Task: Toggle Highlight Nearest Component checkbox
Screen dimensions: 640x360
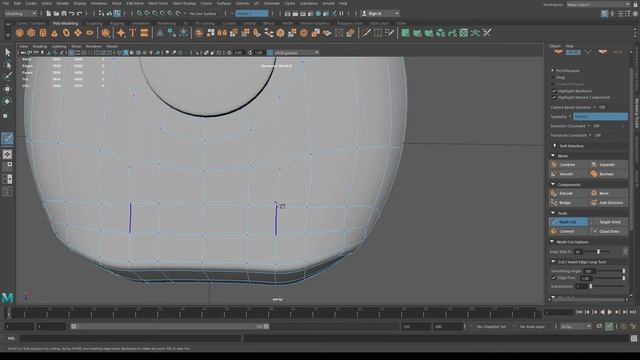Action: click(x=554, y=98)
